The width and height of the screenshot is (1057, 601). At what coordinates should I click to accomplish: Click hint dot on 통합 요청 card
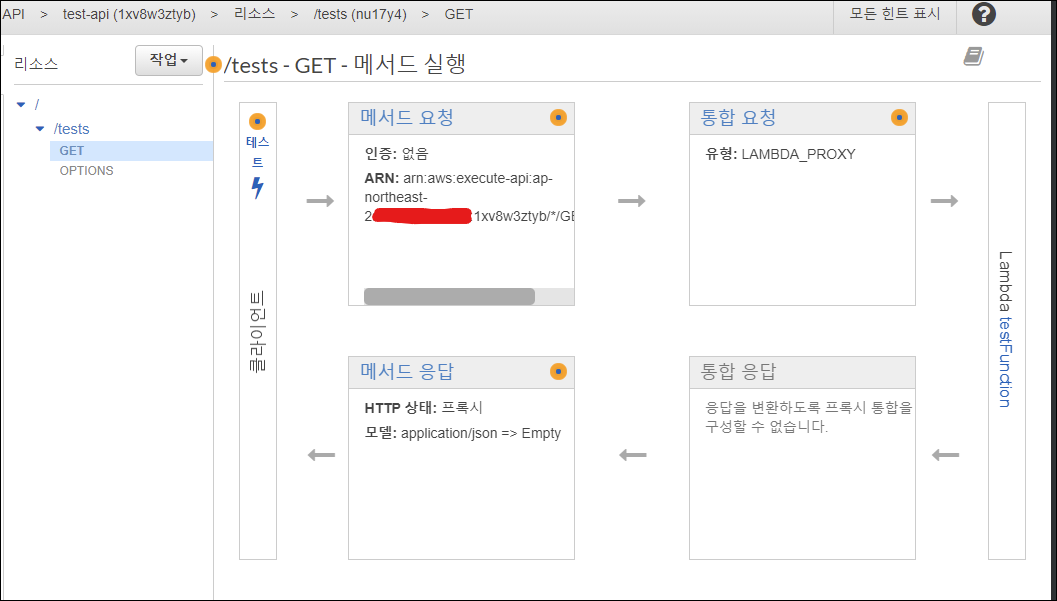(899, 118)
